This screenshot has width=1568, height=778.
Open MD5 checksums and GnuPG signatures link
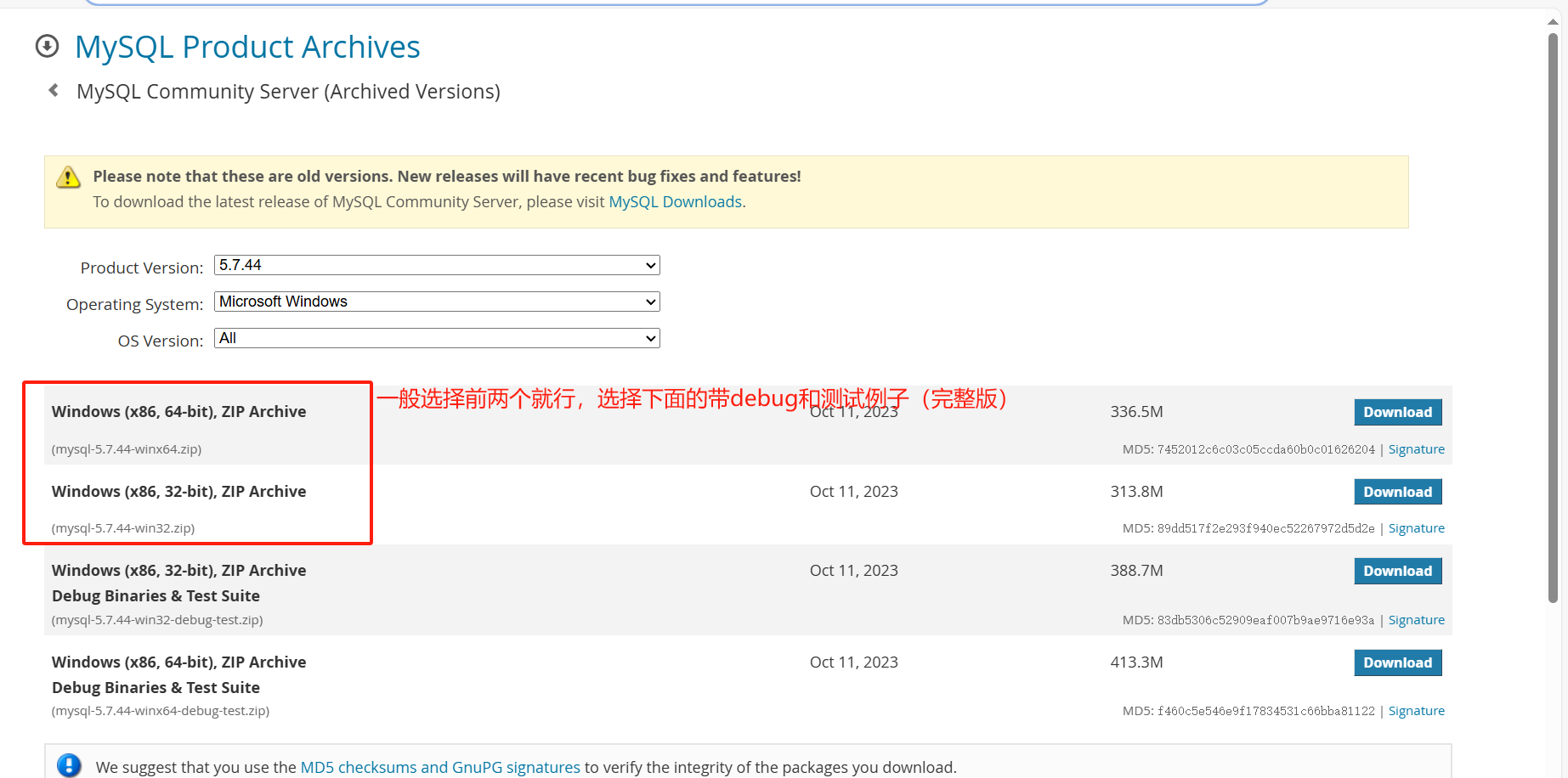click(x=440, y=767)
